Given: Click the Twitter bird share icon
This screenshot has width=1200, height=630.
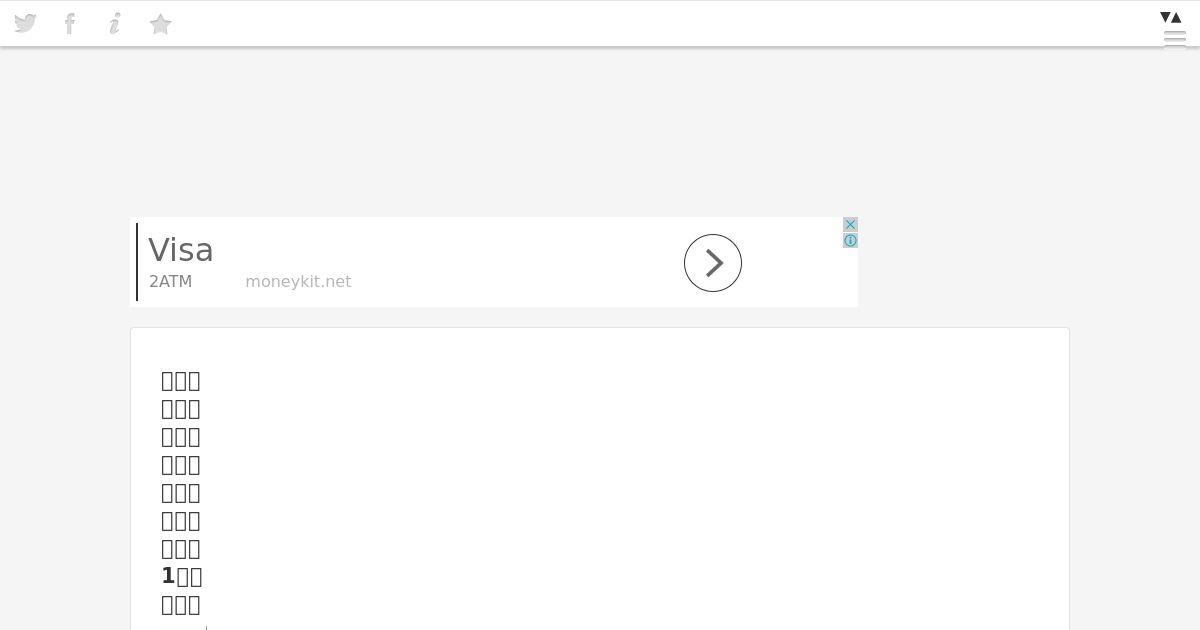Looking at the screenshot, I should pyautogui.click(x=25, y=23).
